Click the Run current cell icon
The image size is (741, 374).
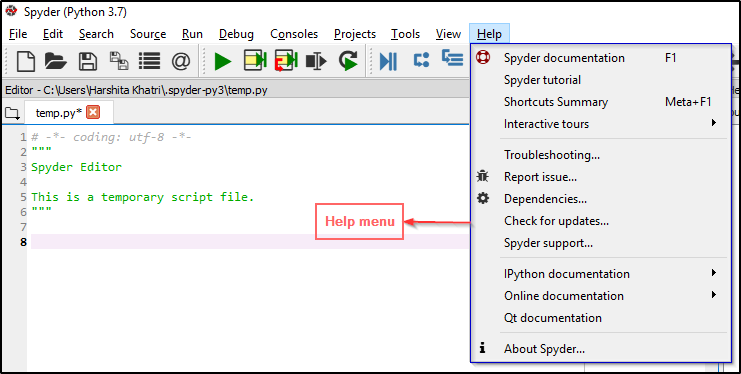click(255, 61)
